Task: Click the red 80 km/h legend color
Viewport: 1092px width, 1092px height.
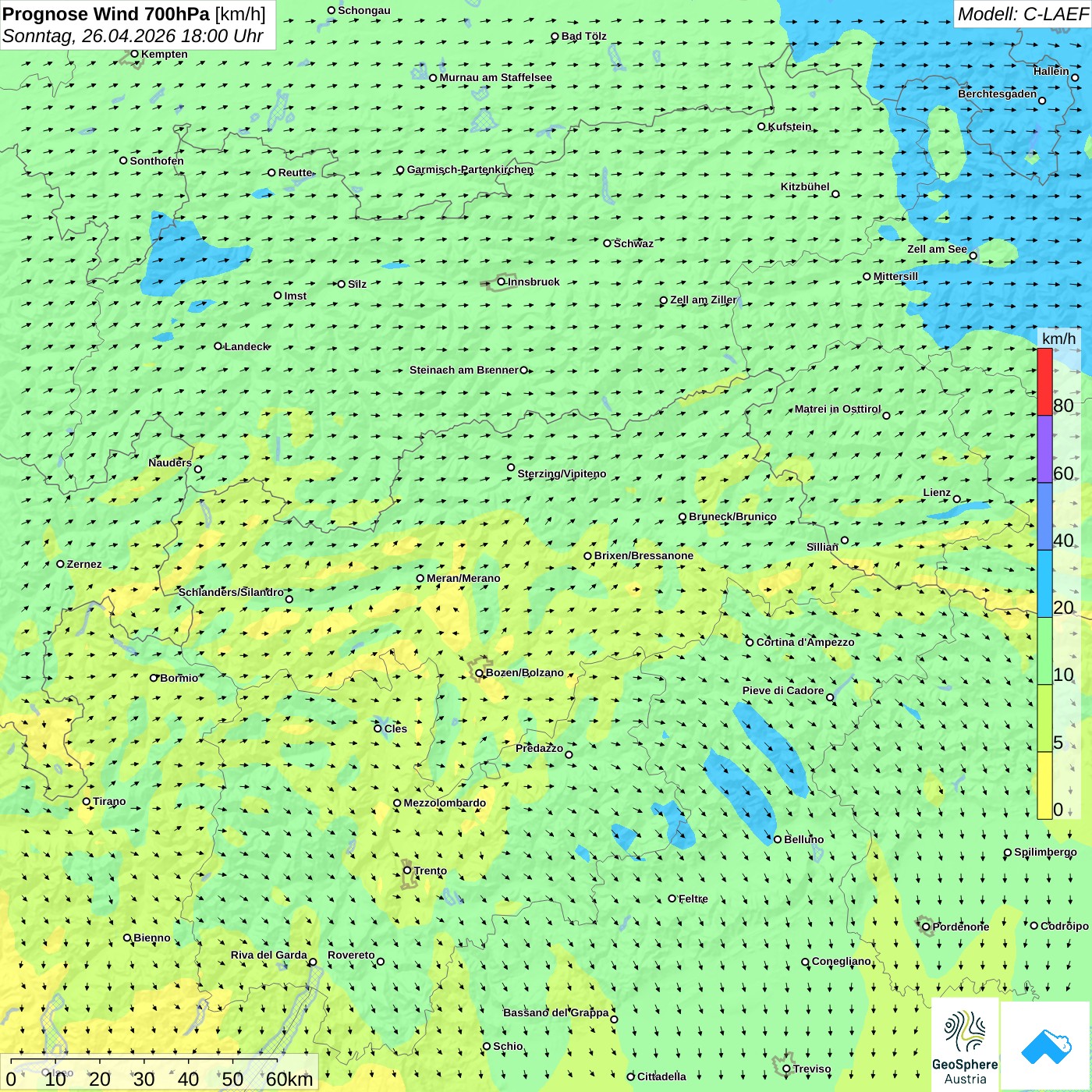Action: [x=1044, y=381]
